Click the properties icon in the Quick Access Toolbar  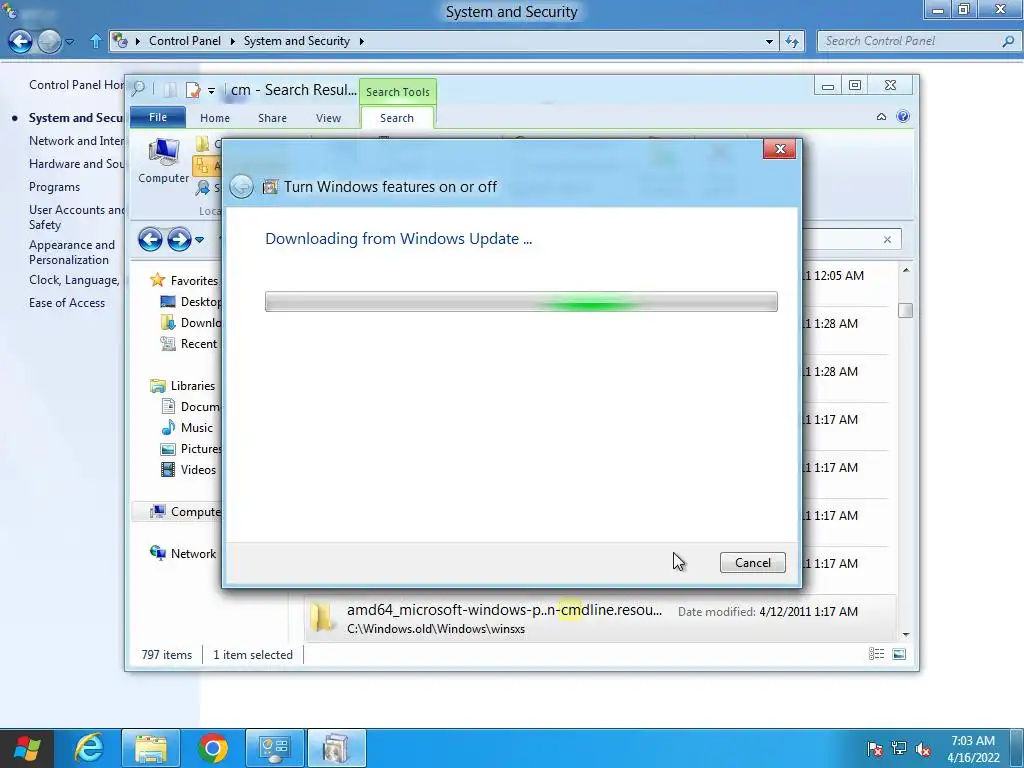tap(193, 89)
